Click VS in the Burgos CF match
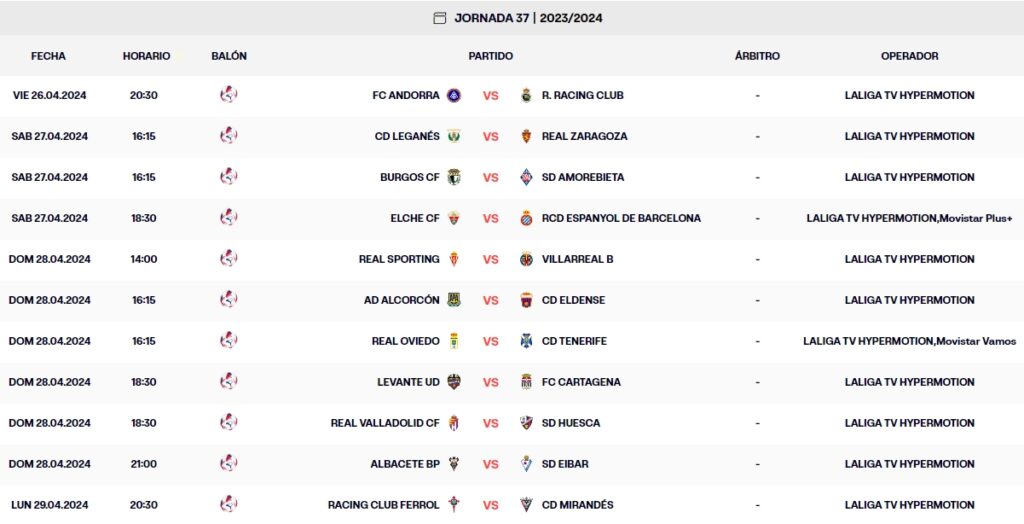The image size is (1024, 524). 491,178
